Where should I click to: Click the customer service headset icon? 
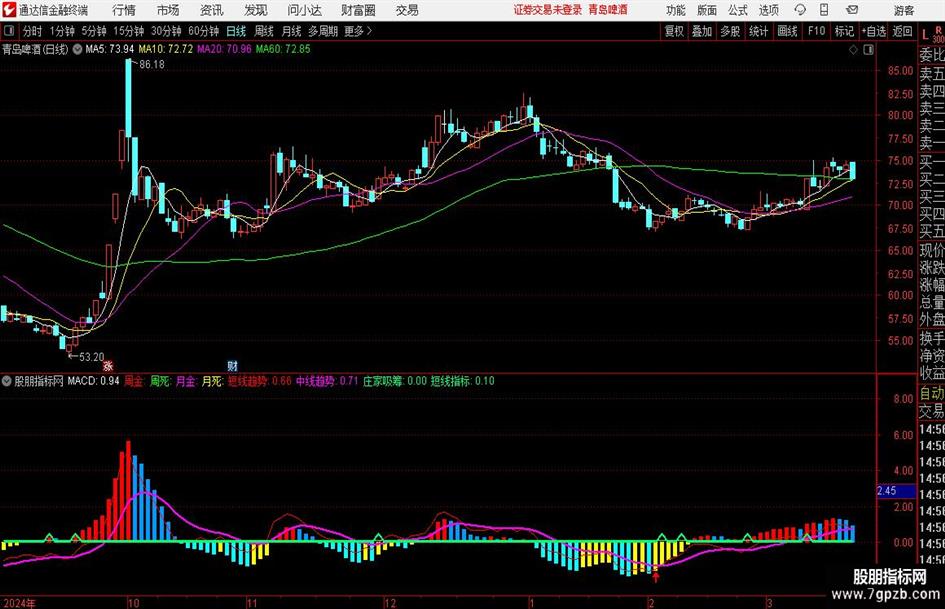(800, 10)
